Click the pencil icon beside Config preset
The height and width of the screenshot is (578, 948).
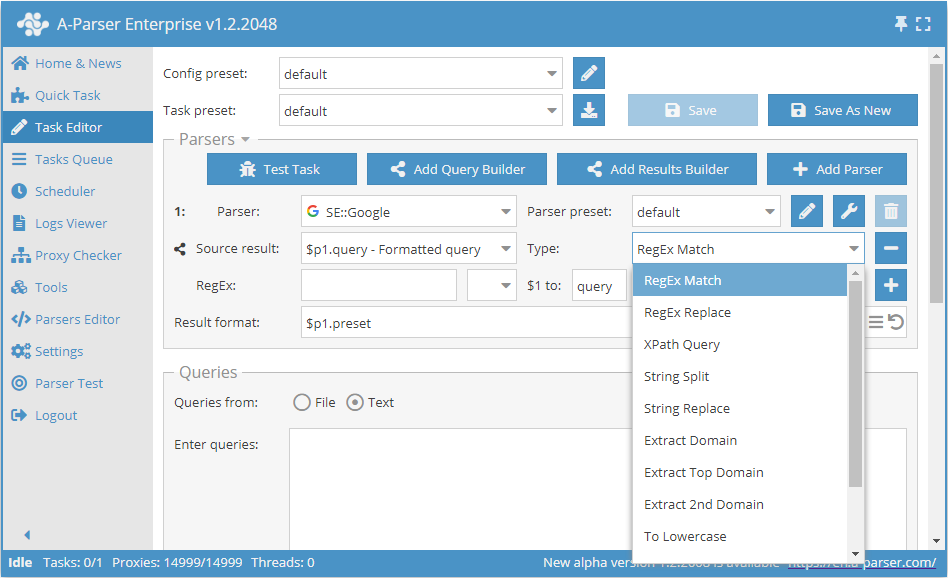click(x=589, y=73)
